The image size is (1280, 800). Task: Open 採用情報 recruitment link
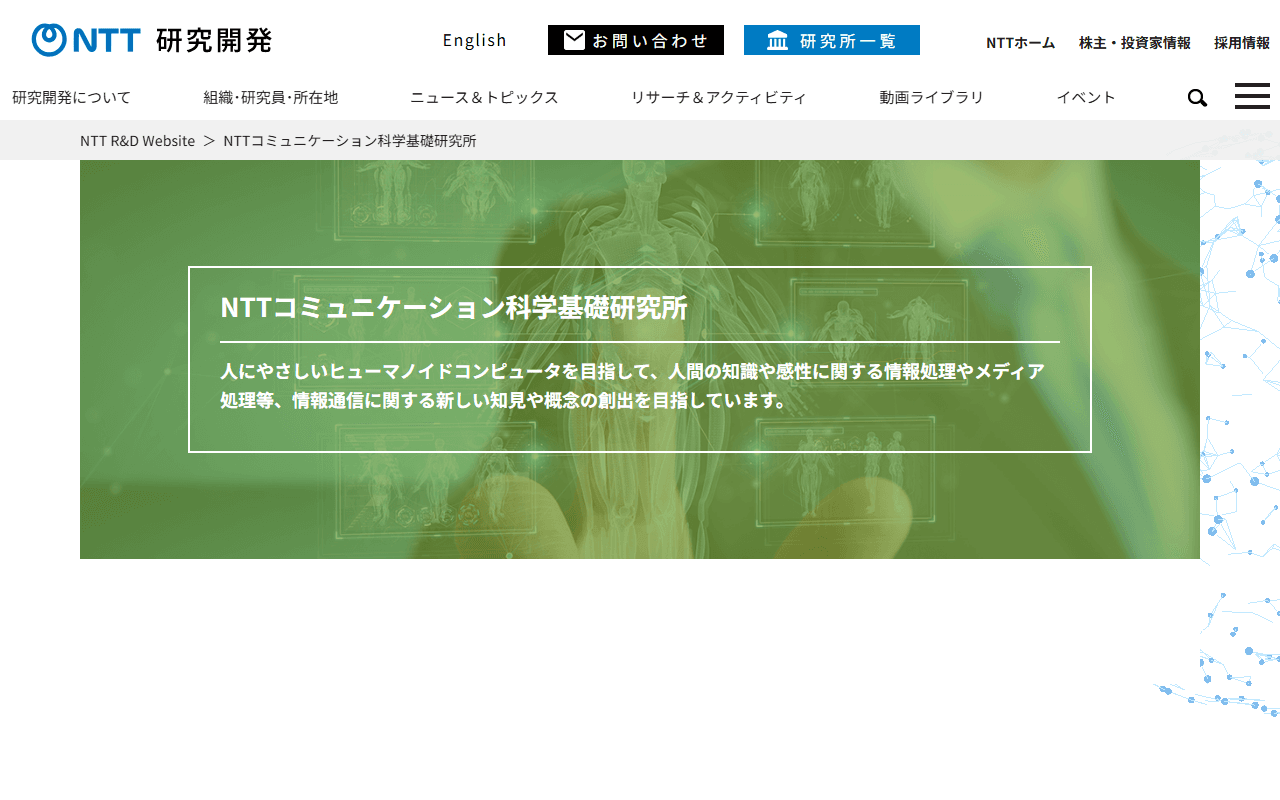[x=1242, y=43]
